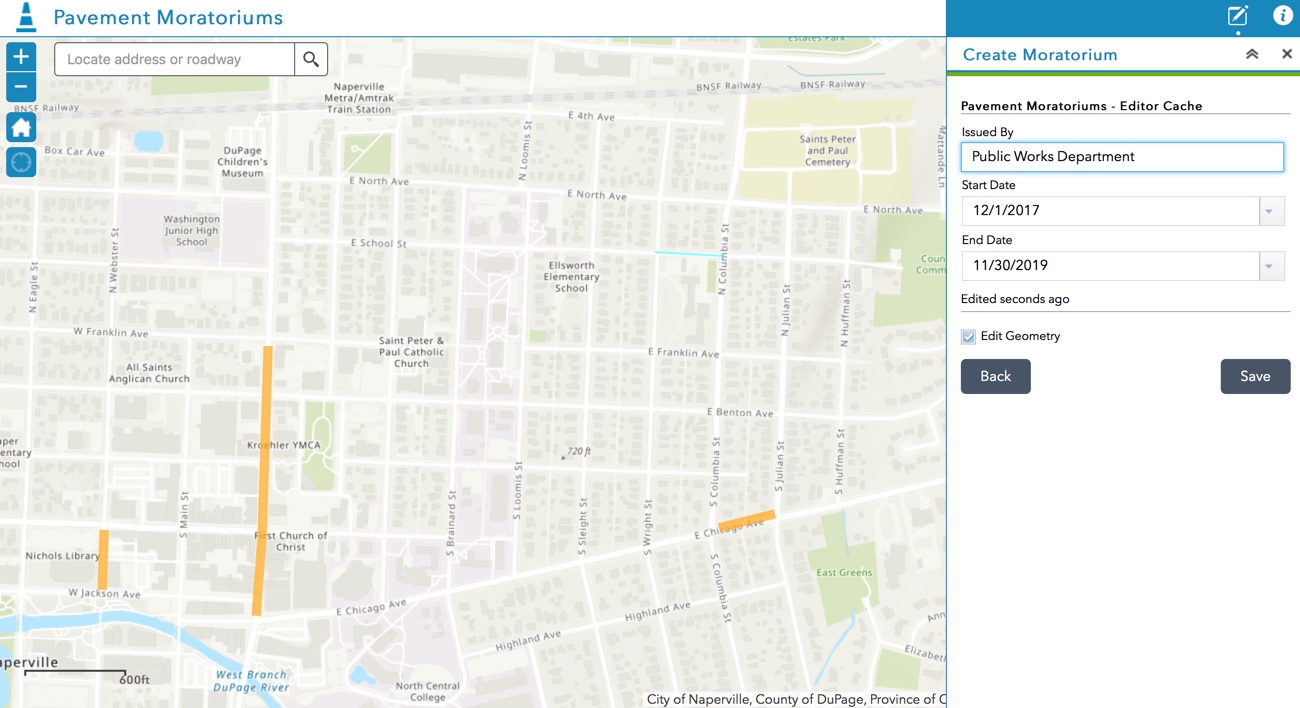Viewport: 1300px width, 708px height.
Task: Click the Ellsworth Elementary School label
Action: point(571,277)
